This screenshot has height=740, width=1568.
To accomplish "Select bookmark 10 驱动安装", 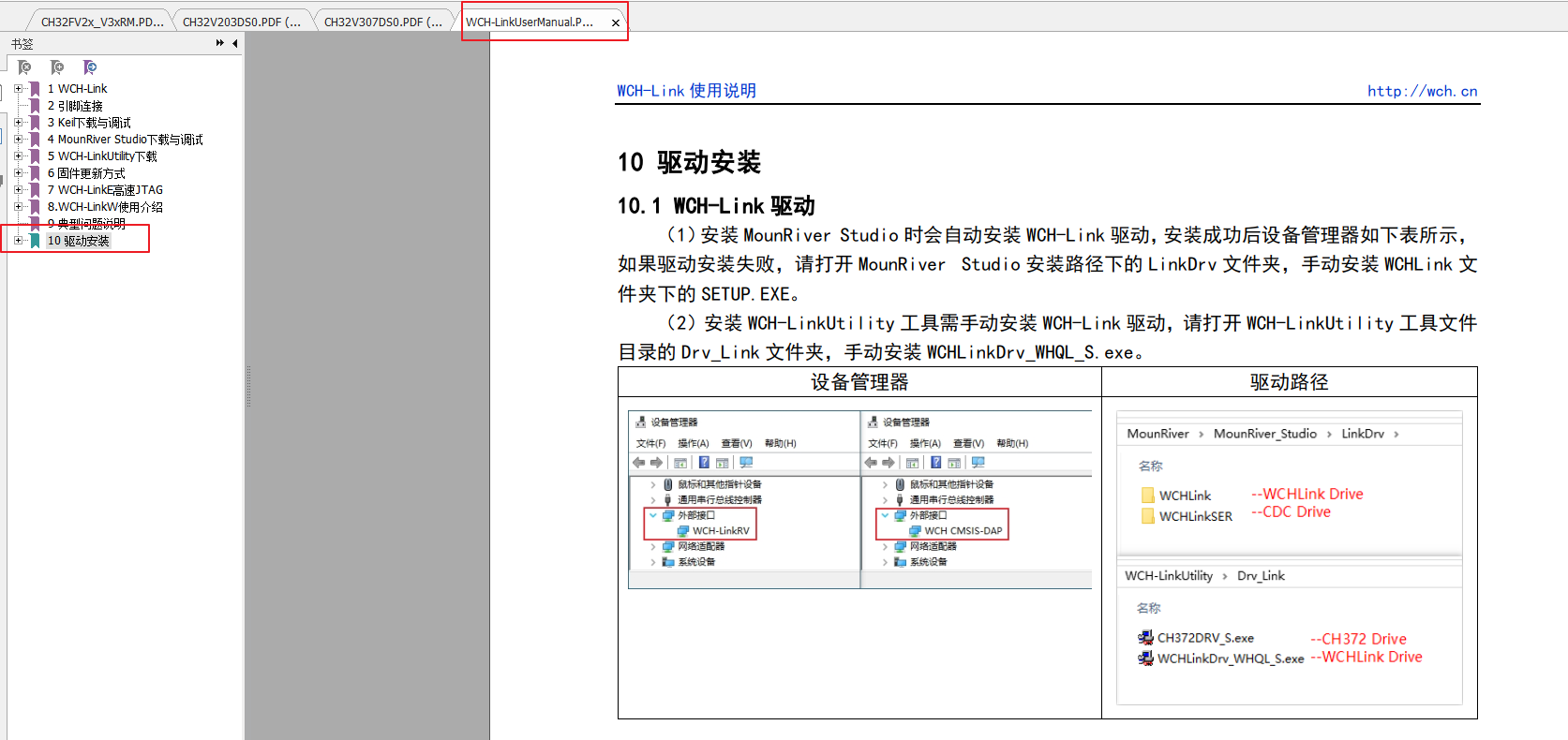I will click(79, 241).
